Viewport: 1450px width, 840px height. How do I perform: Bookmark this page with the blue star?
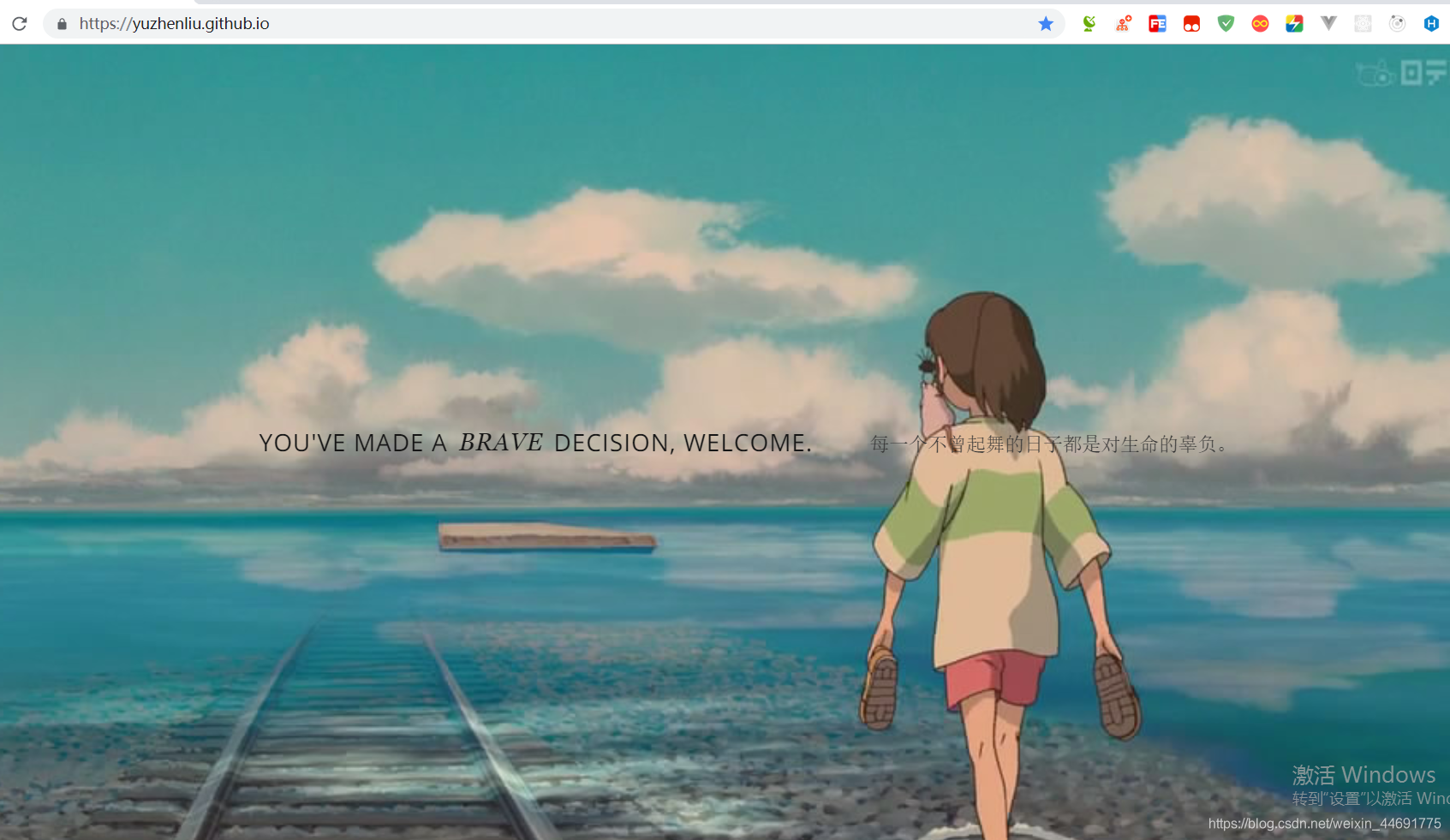tap(1046, 23)
